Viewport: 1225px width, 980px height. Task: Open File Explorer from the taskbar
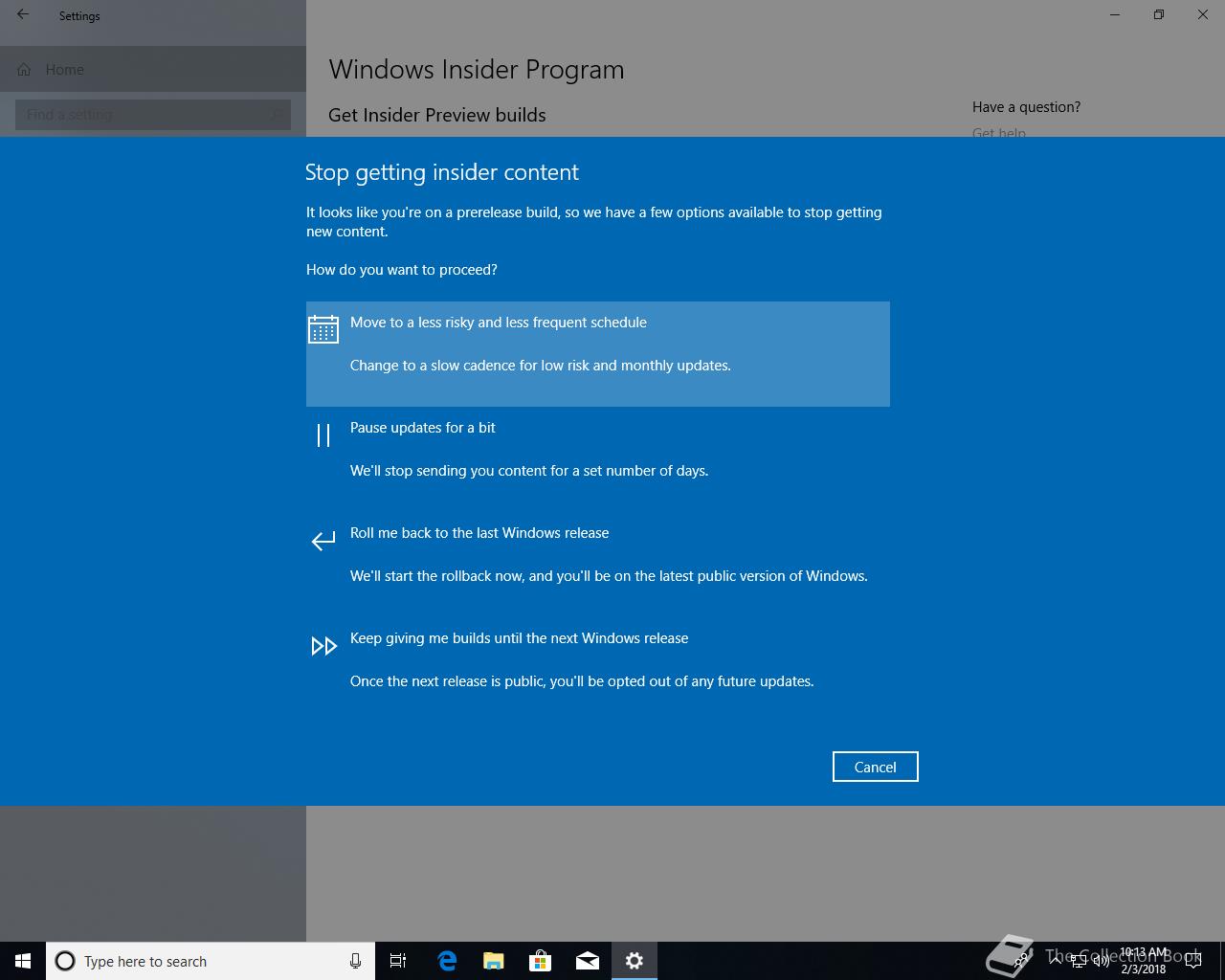tap(494, 961)
